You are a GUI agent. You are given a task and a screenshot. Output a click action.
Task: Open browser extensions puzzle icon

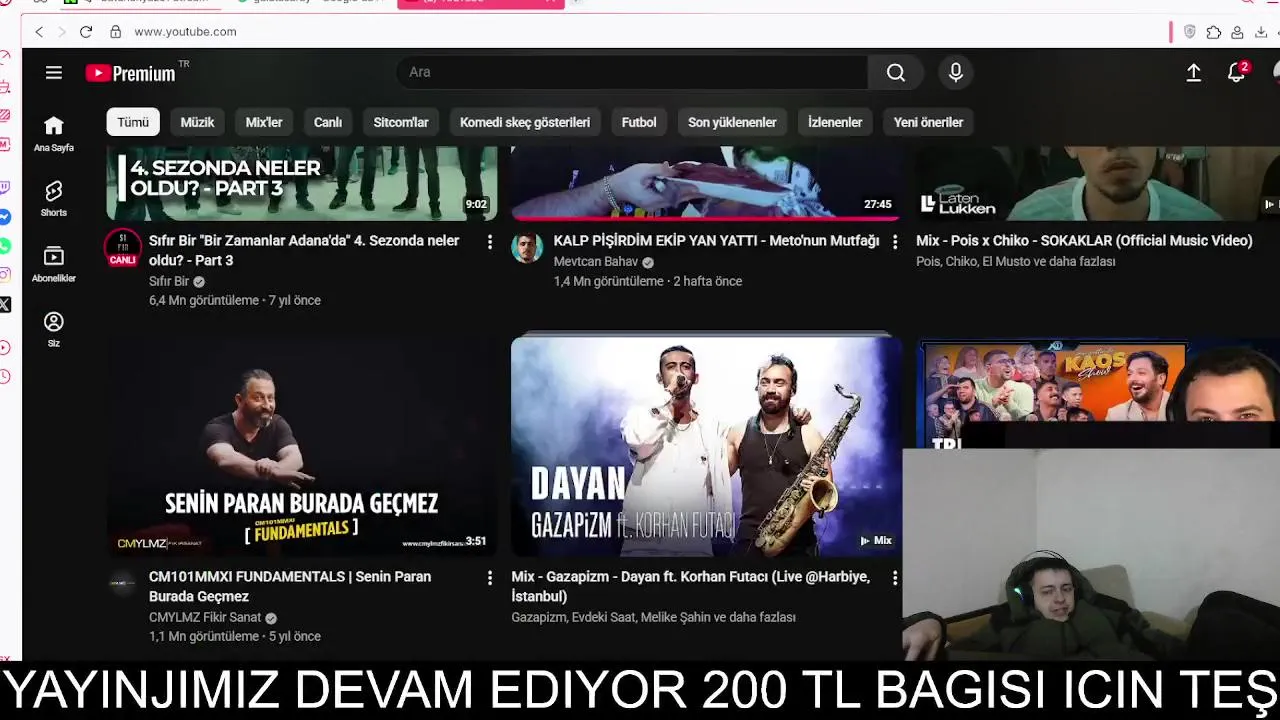[1213, 32]
